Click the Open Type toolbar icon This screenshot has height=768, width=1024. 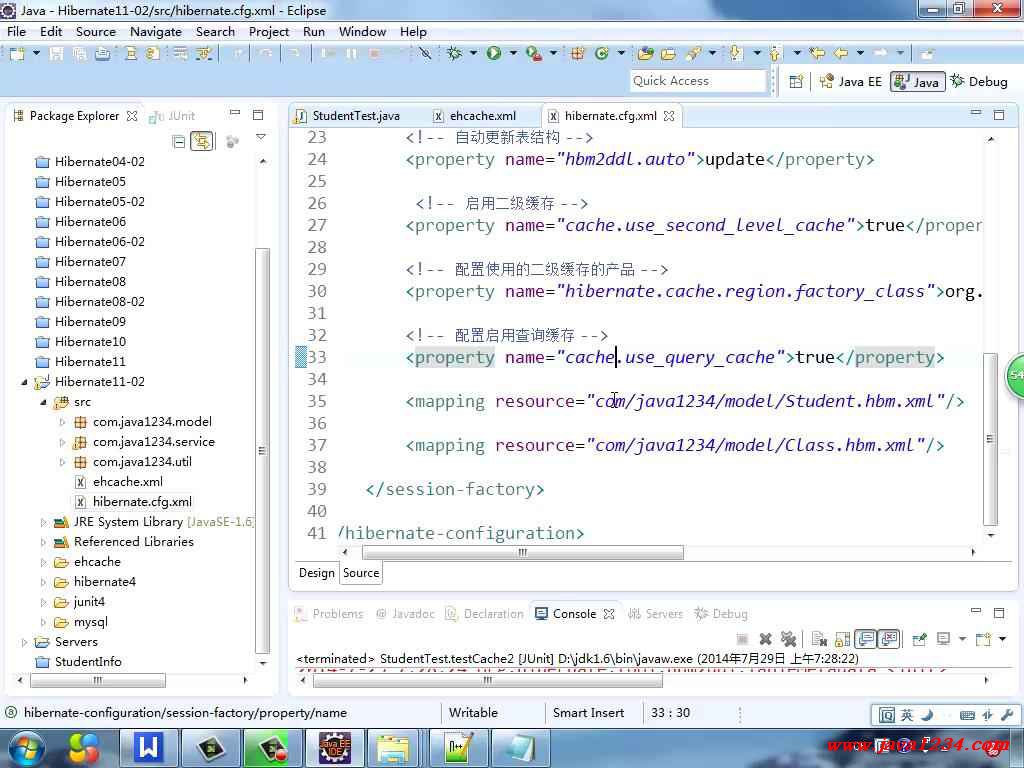[646, 54]
